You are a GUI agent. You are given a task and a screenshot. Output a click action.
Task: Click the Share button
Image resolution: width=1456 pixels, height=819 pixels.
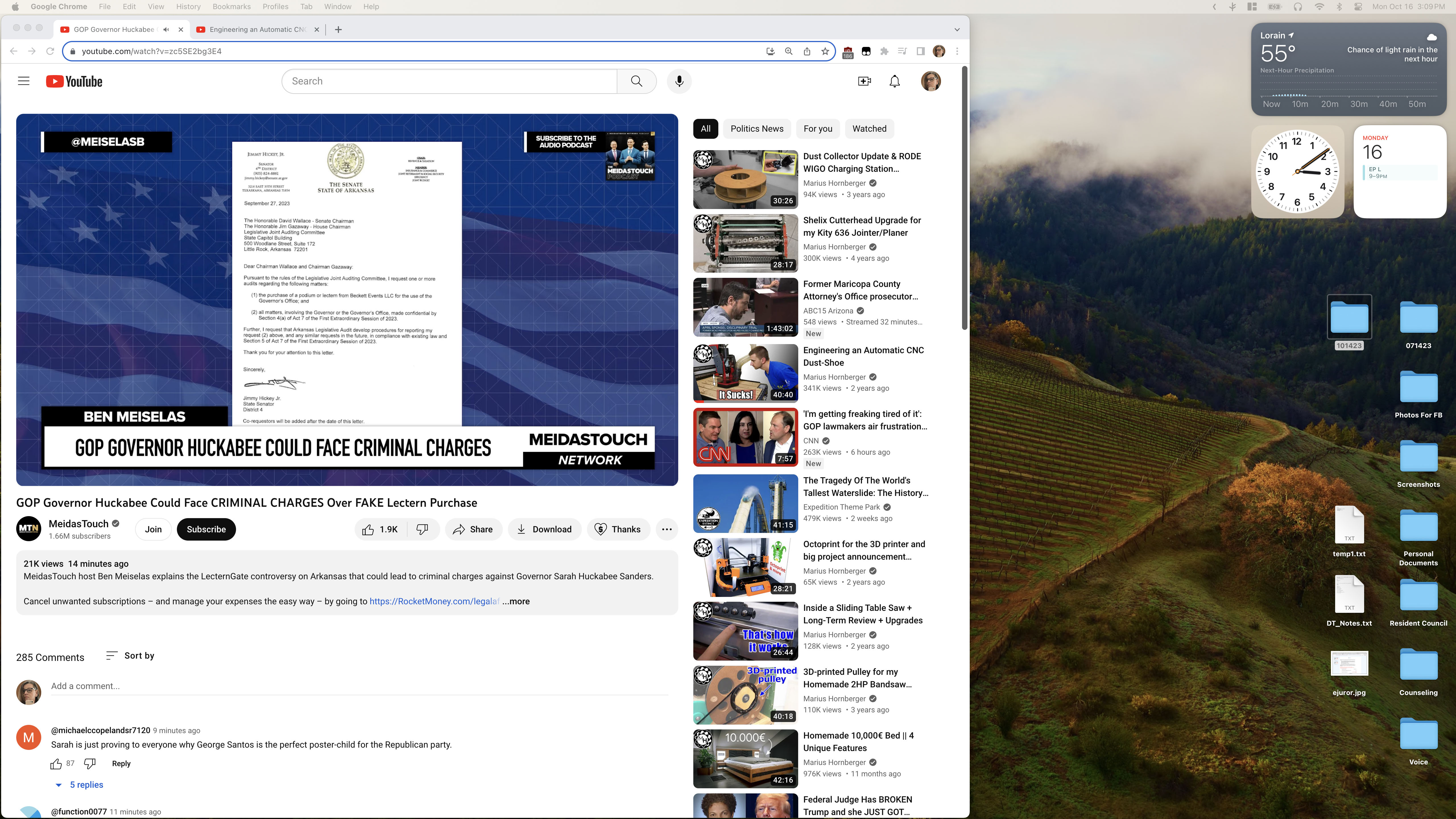coord(473,529)
